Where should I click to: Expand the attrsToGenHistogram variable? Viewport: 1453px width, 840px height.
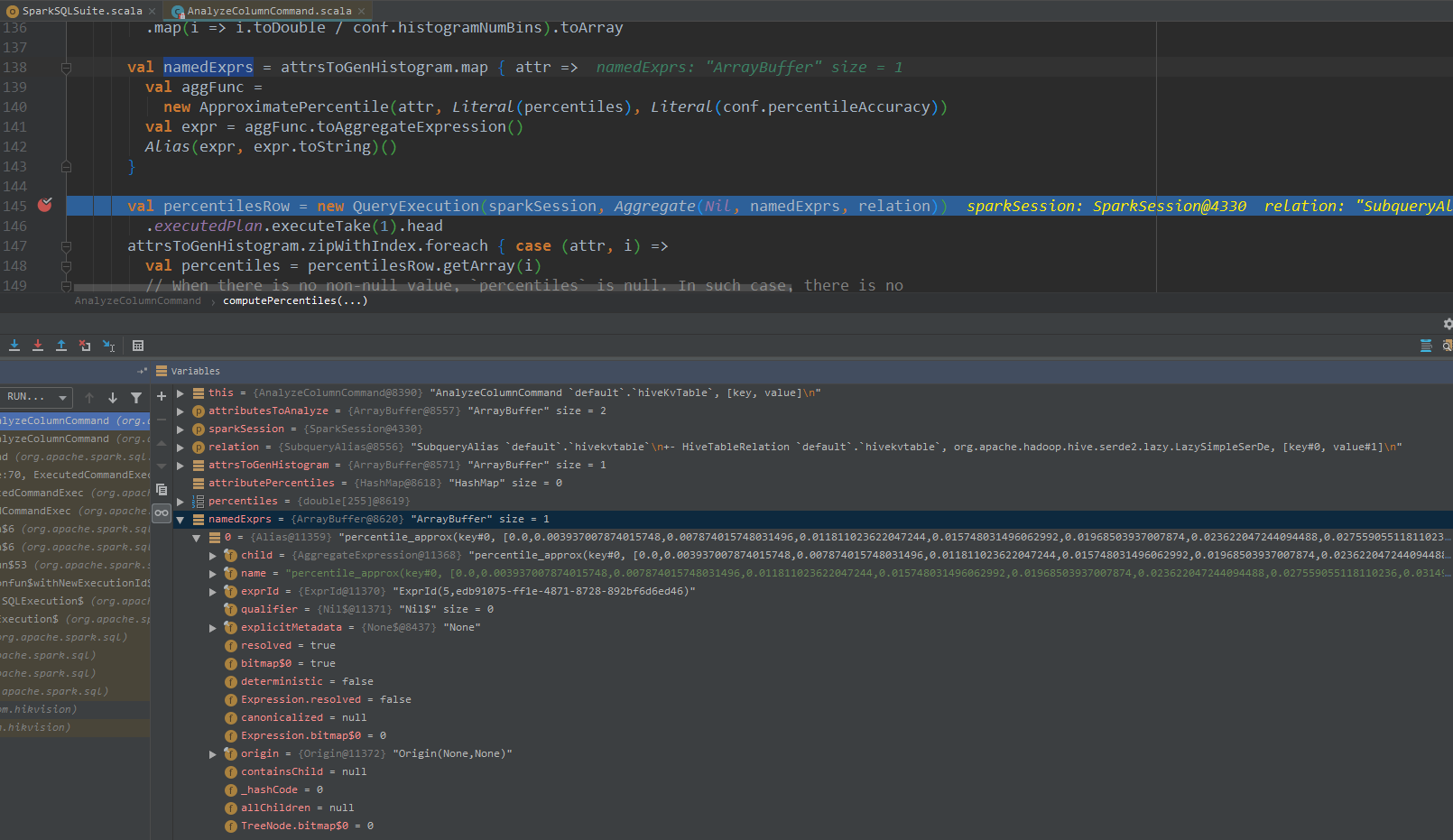[180, 466]
